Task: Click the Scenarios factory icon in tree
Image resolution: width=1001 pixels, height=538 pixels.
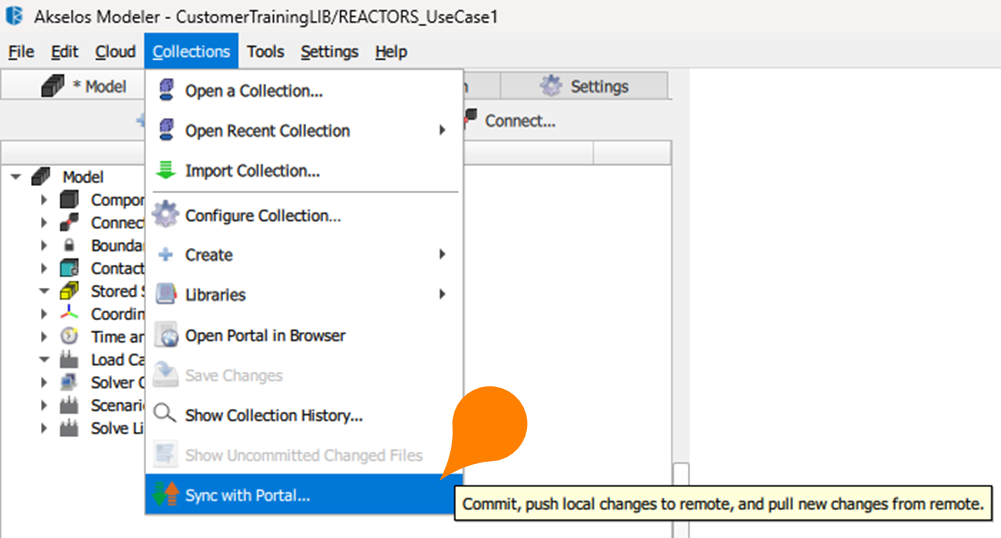Action: pos(69,405)
